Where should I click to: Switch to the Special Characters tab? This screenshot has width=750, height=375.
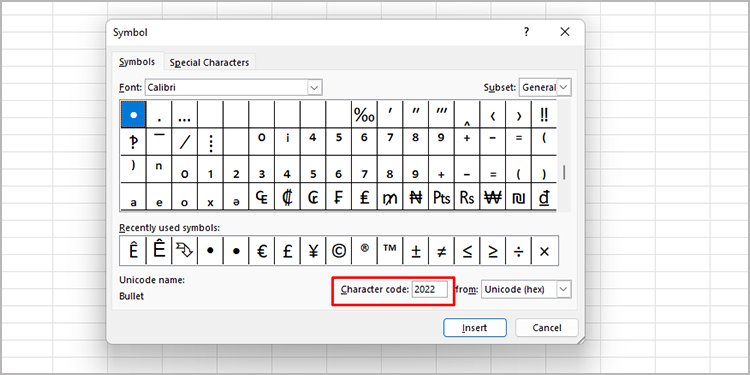[209, 63]
